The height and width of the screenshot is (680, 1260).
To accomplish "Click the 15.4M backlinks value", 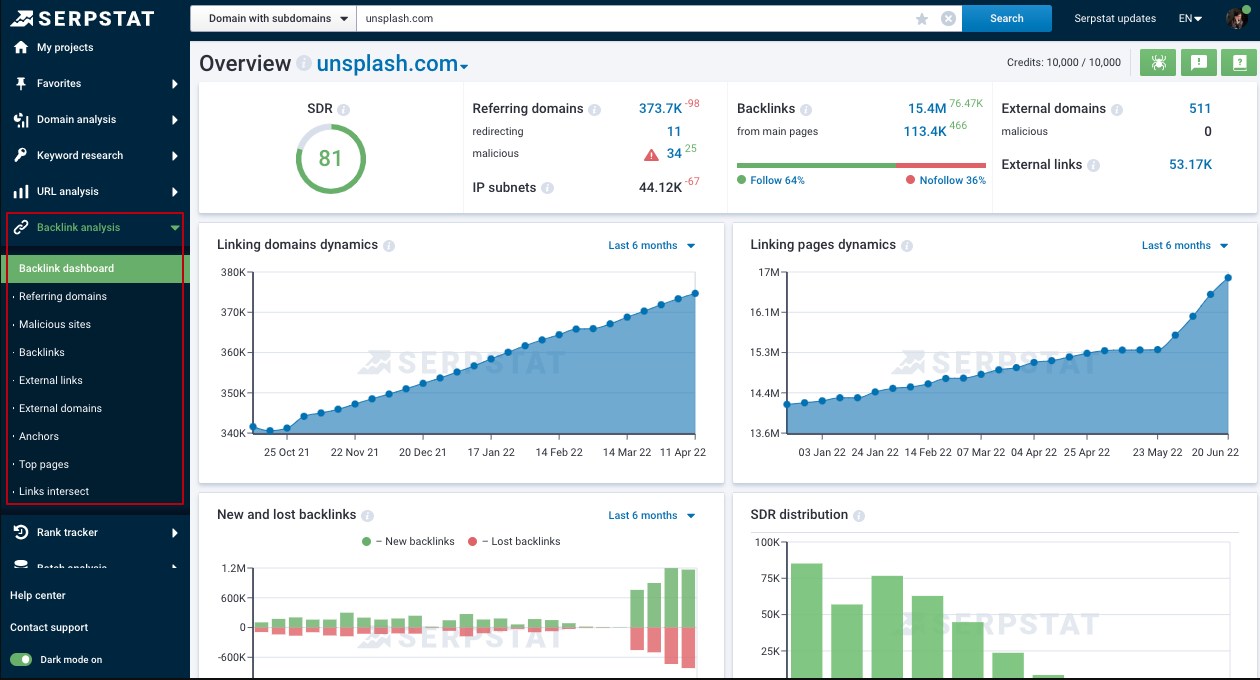I will coord(927,108).
